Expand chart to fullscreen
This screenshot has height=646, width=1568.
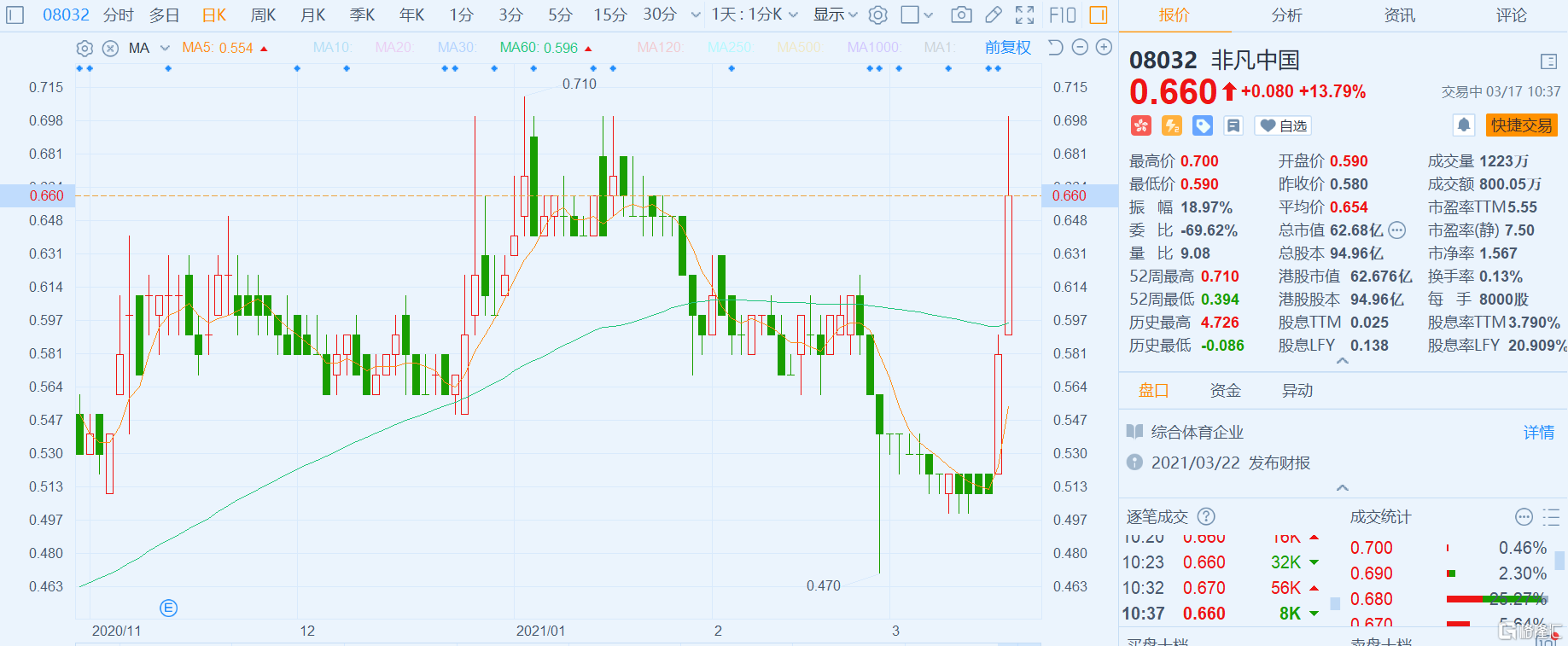[1025, 15]
